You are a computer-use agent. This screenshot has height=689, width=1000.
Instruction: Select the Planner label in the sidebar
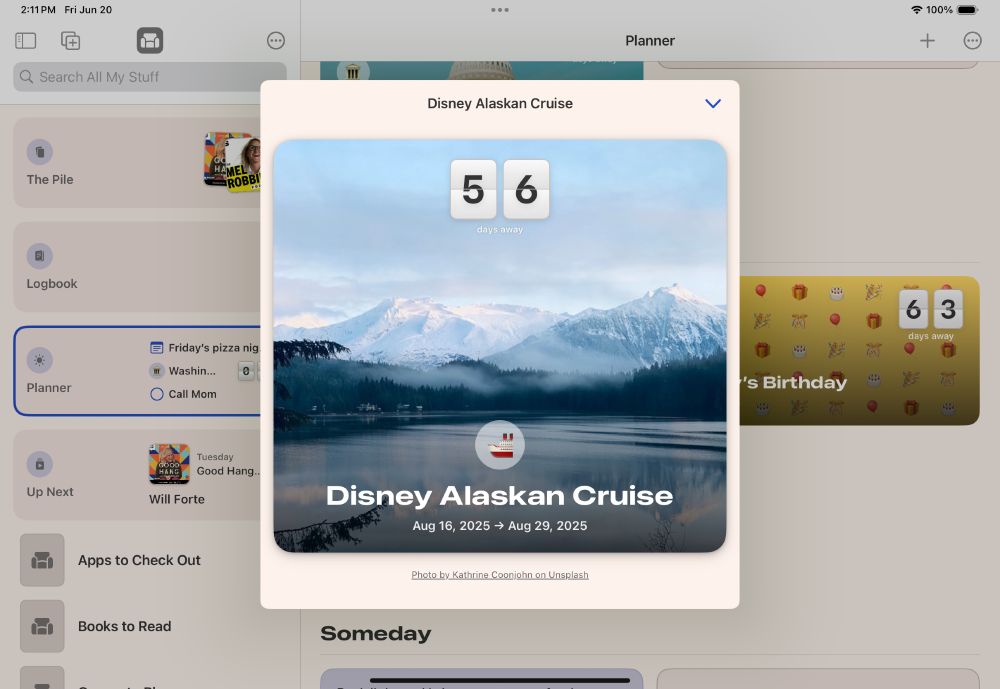point(49,387)
